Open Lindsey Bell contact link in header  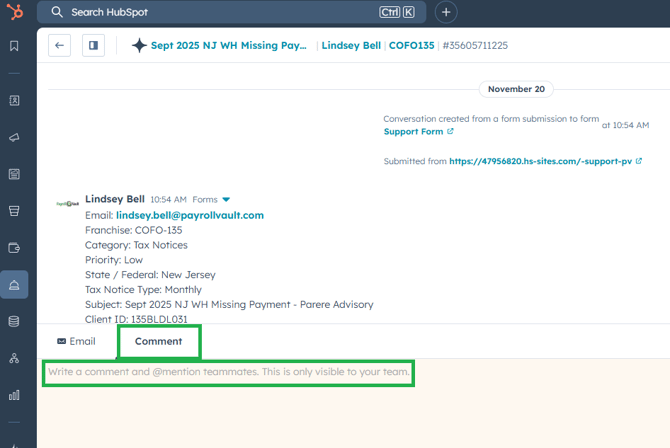pos(351,45)
